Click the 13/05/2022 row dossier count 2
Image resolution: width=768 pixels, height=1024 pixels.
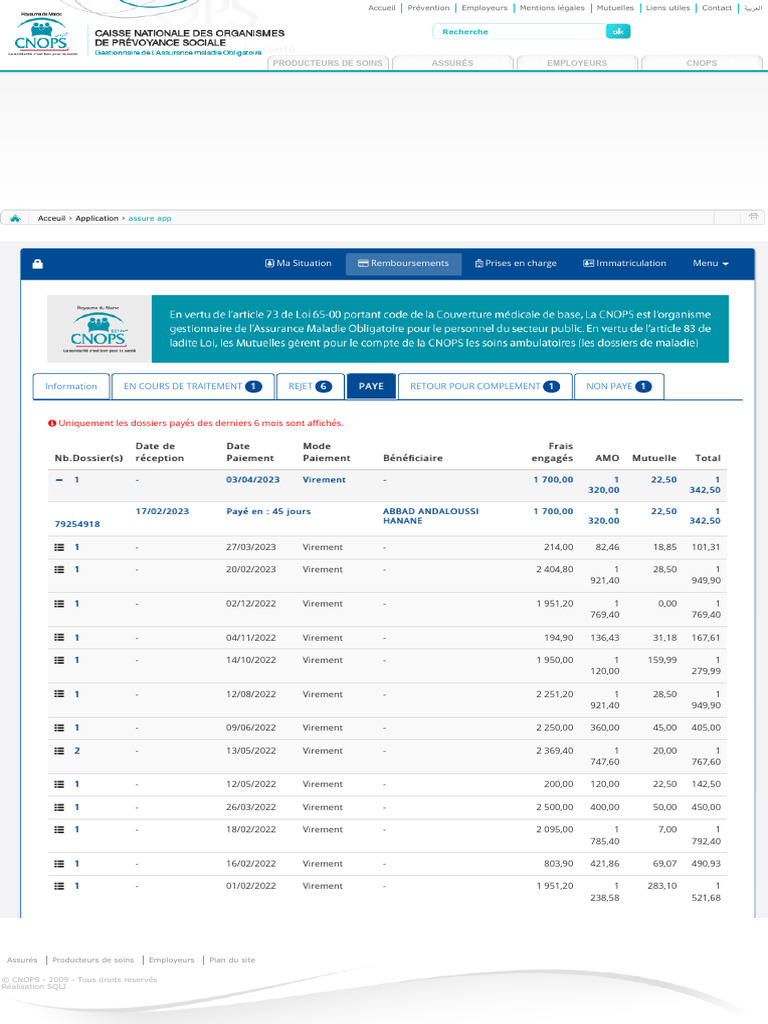pos(77,751)
